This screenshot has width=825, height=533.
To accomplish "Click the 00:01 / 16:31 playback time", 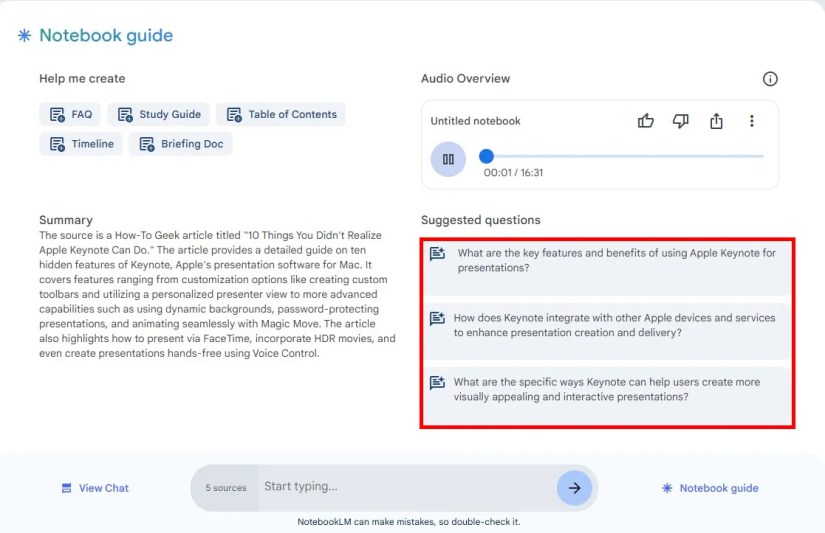I will [x=513, y=173].
